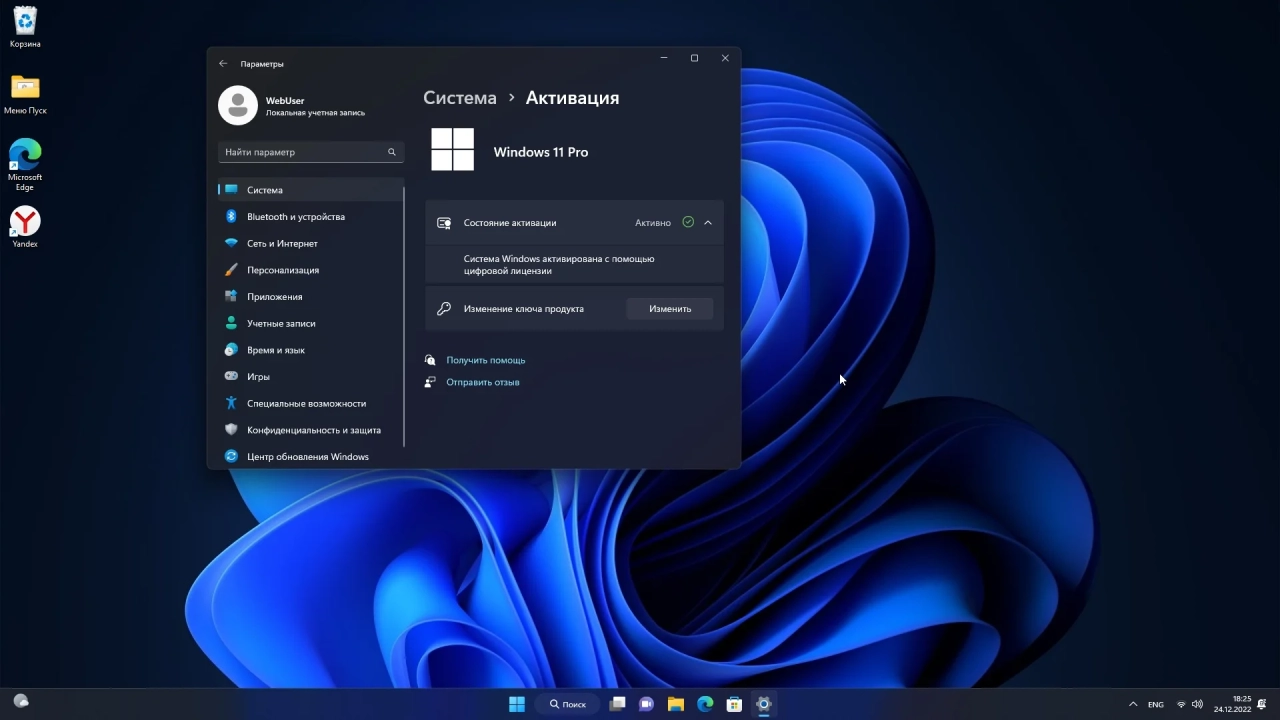Click the volume speaker icon in tray
Viewport: 1280px width, 720px height.
1198,705
